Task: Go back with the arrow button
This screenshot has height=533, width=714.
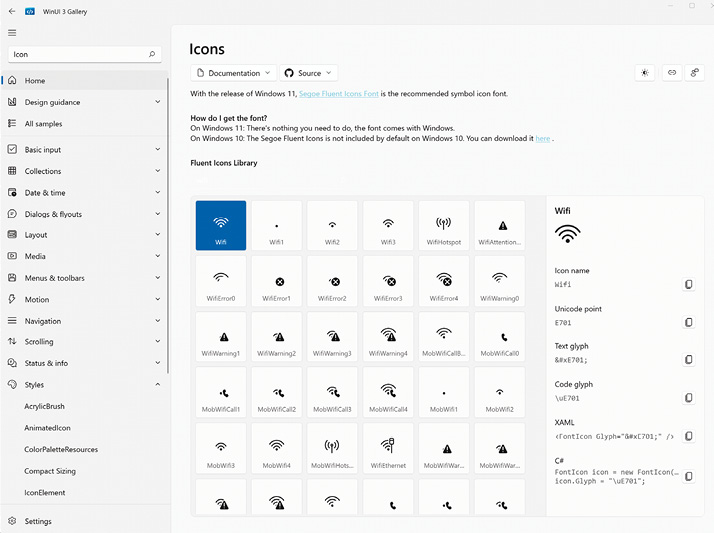Action: (12, 11)
